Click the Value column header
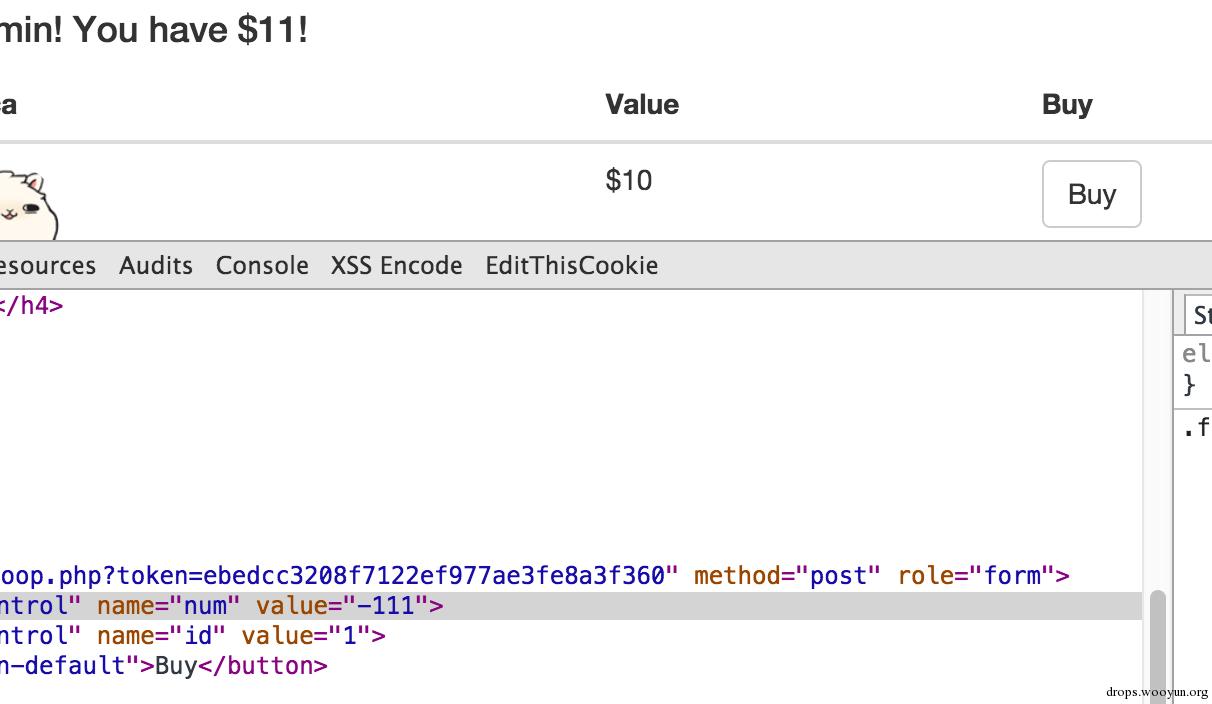Image resolution: width=1212 pixels, height=704 pixels. tap(642, 105)
